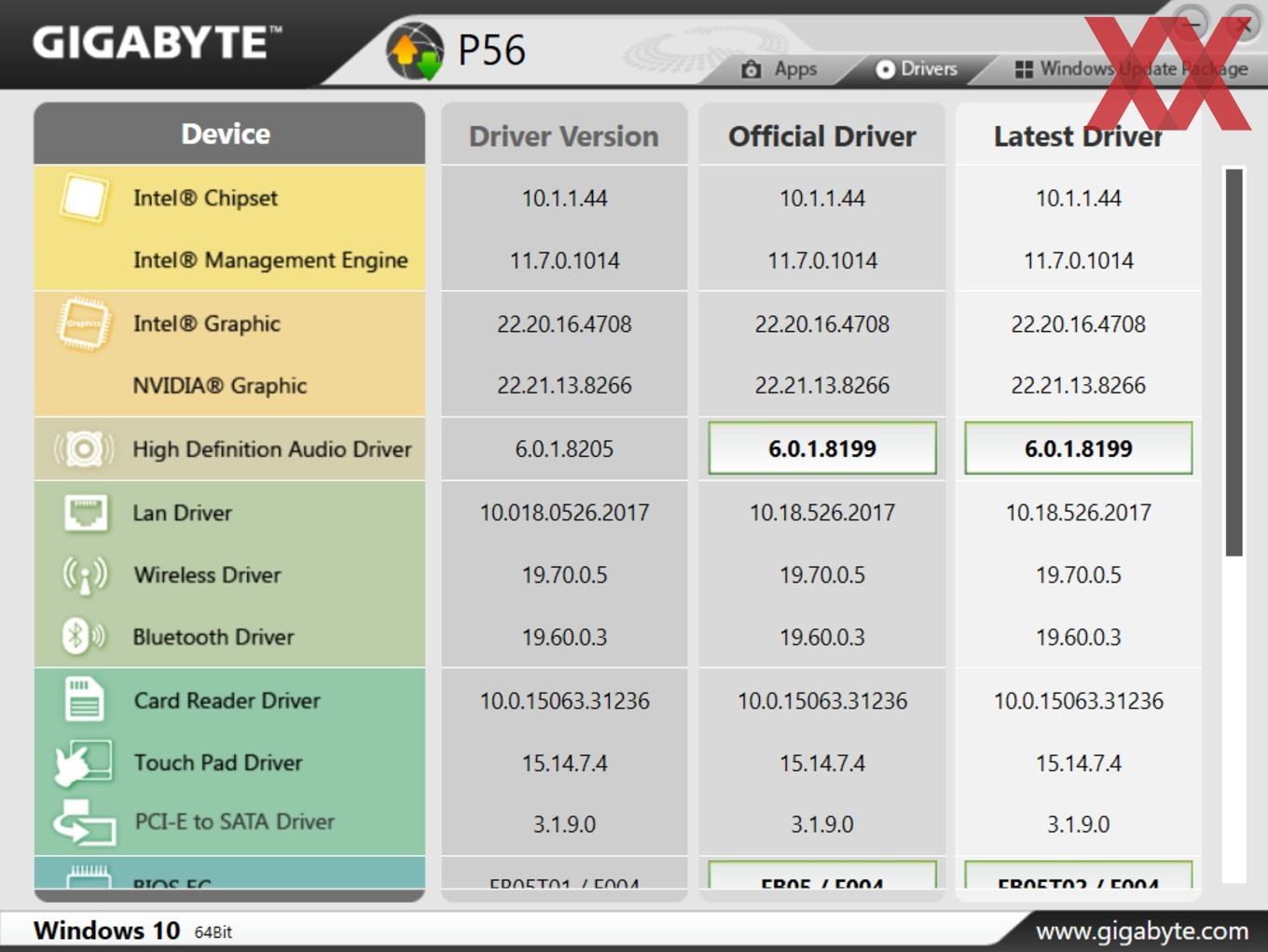Click the Windows 10 64Bit status text
Viewport: 1268px width, 952px height.
pyautogui.click(x=132, y=931)
